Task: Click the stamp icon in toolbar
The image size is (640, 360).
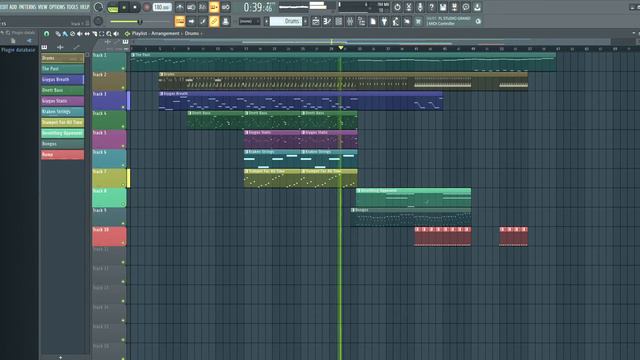Action: tap(225, 21)
